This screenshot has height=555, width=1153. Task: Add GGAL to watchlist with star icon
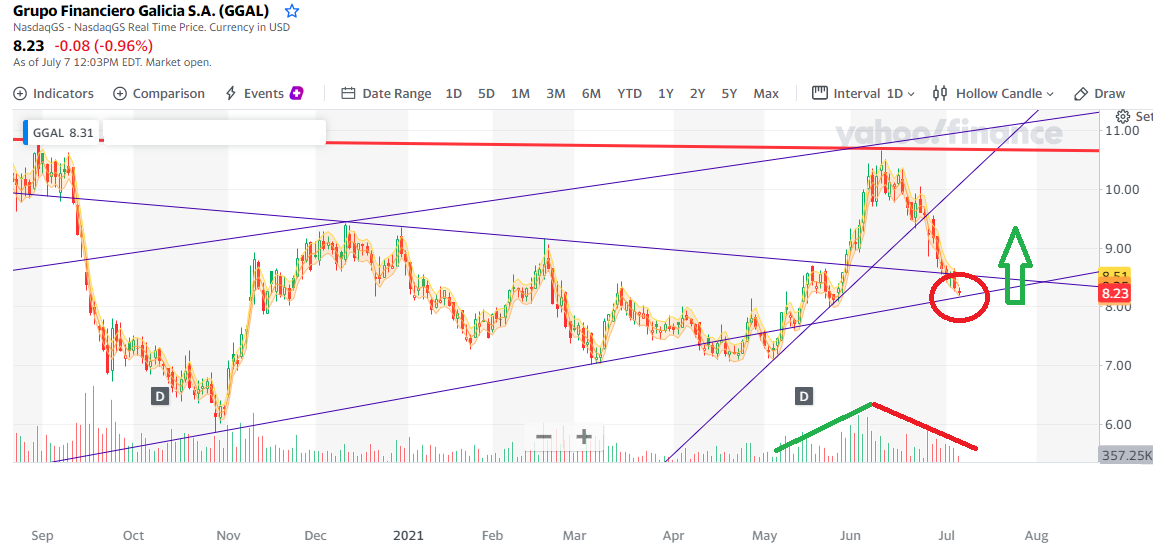coord(292,12)
